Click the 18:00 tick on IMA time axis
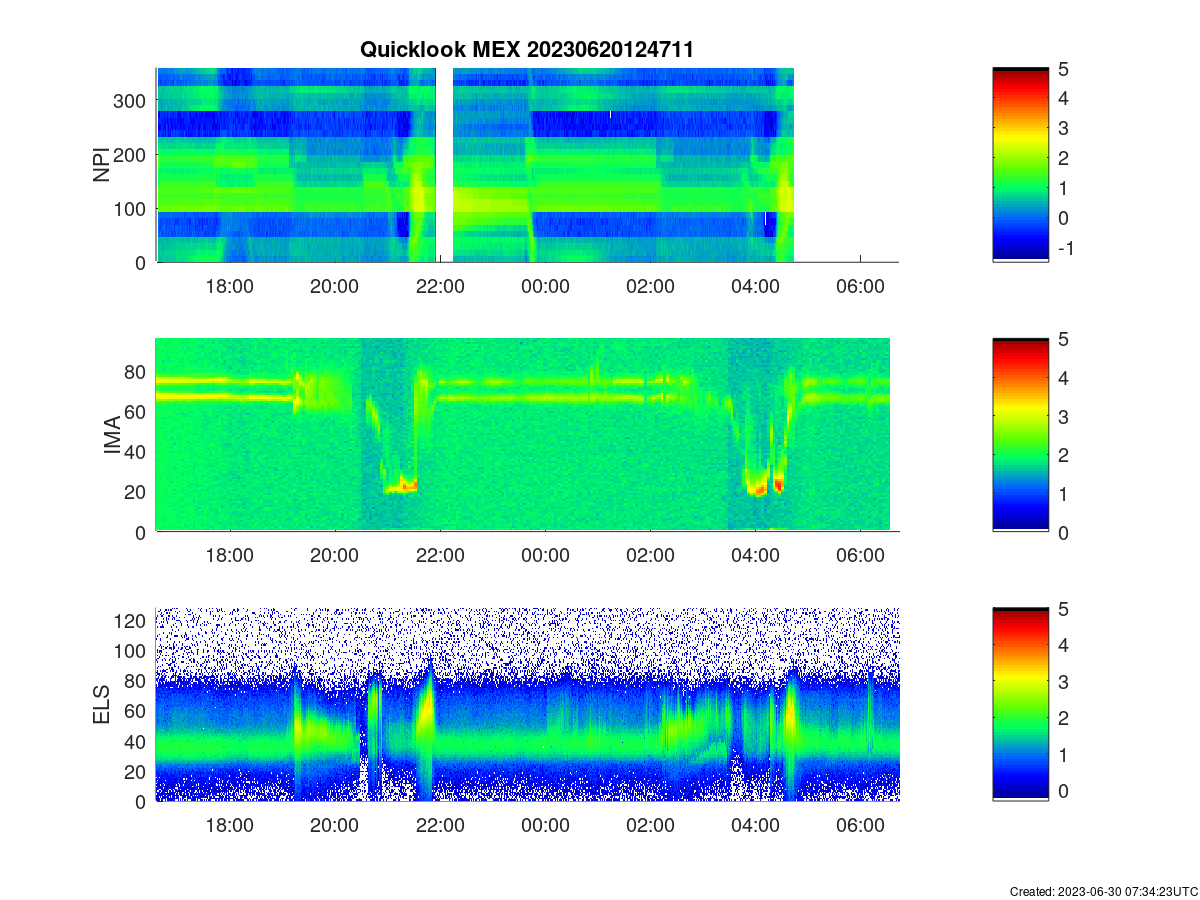Image resolution: width=1200 pixels, height=900 pixels. 229,556
